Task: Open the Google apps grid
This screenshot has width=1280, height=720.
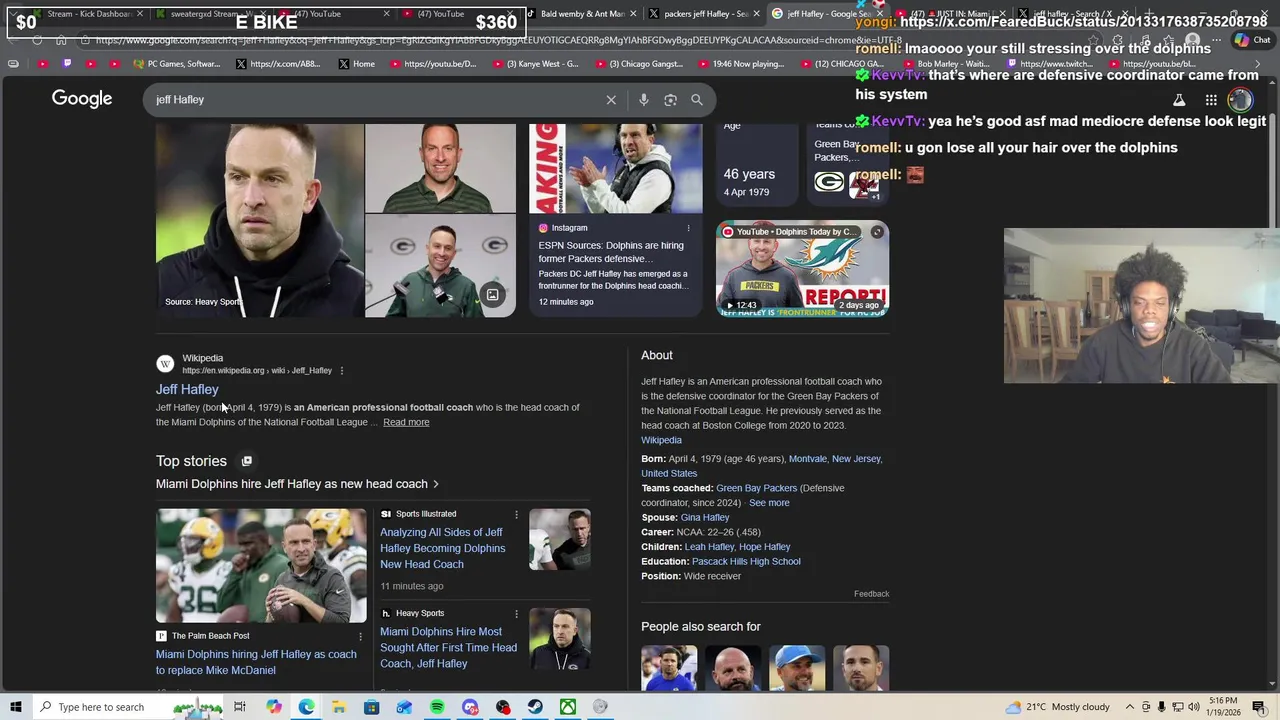Action: [1211, 100]
